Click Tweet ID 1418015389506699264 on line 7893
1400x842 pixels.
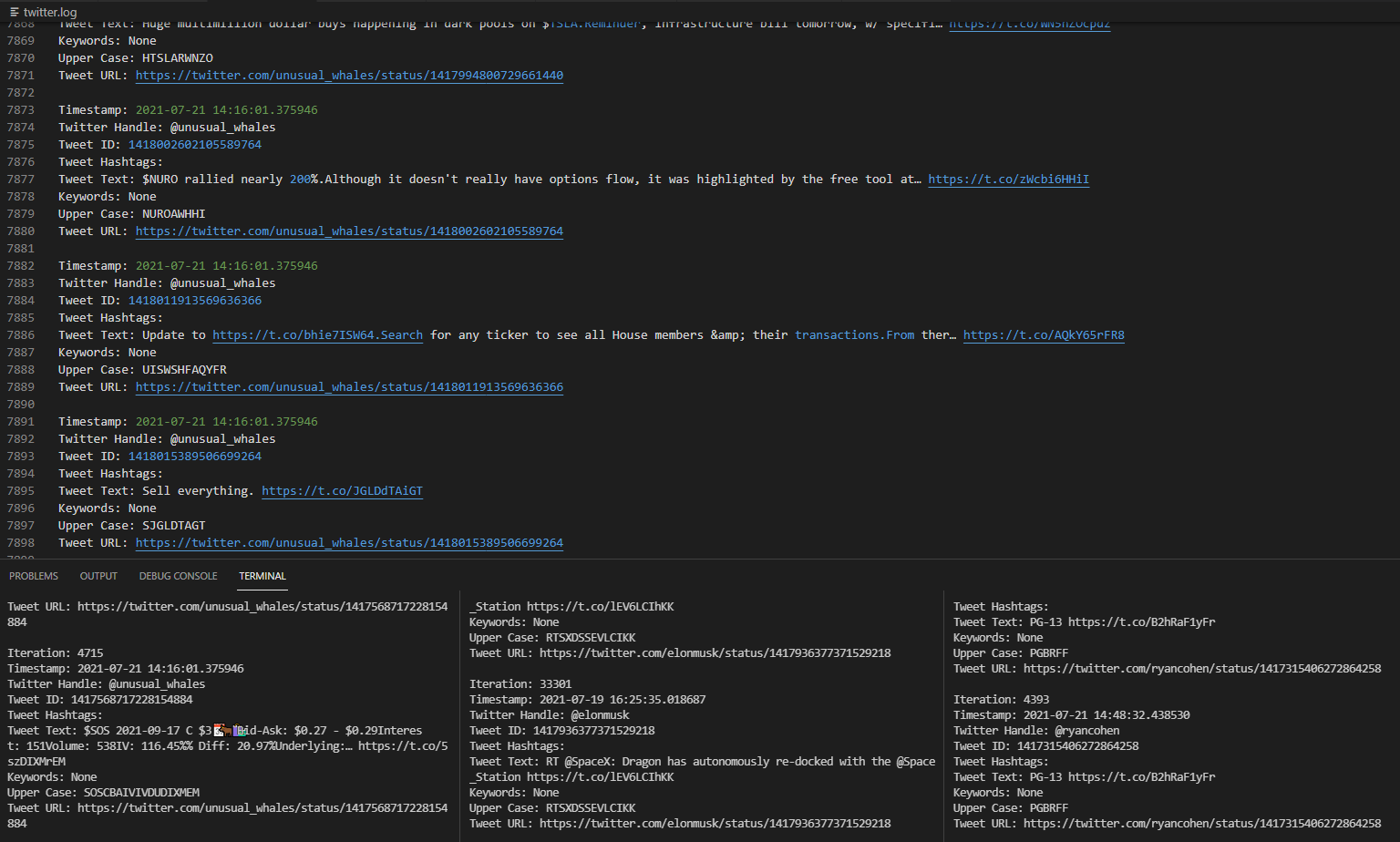(x=195, y=457)
